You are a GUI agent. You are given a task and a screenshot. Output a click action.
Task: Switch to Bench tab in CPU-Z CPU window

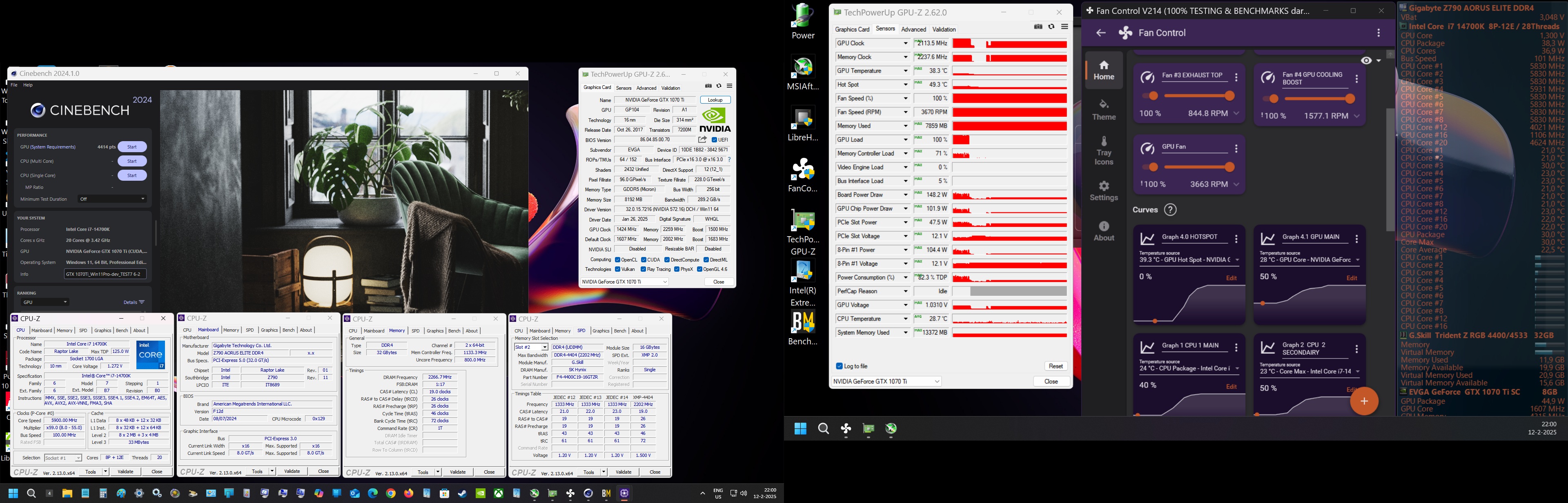122,330
